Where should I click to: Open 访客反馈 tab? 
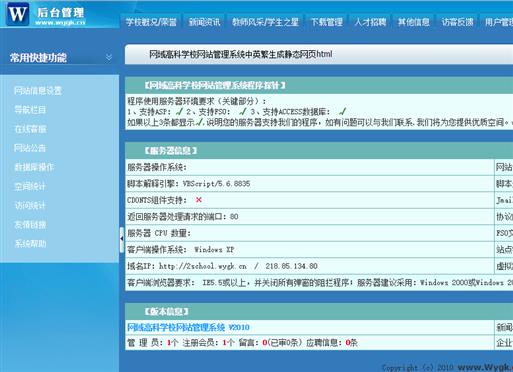tap(457, 22)
